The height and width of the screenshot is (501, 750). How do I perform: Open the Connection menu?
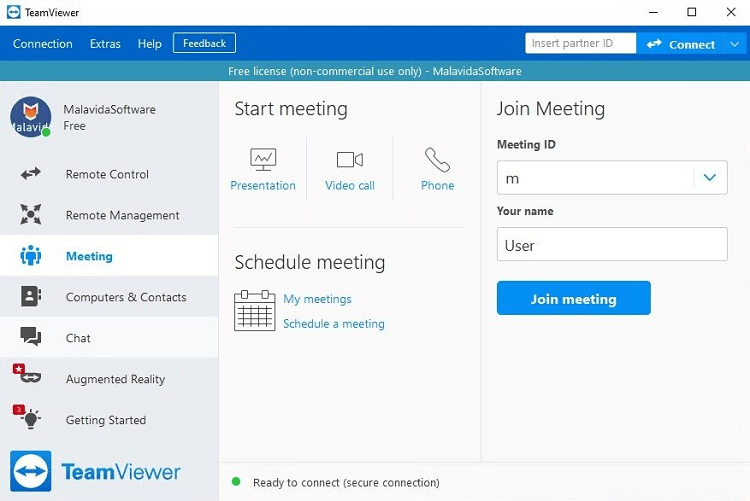click(43, 44)
